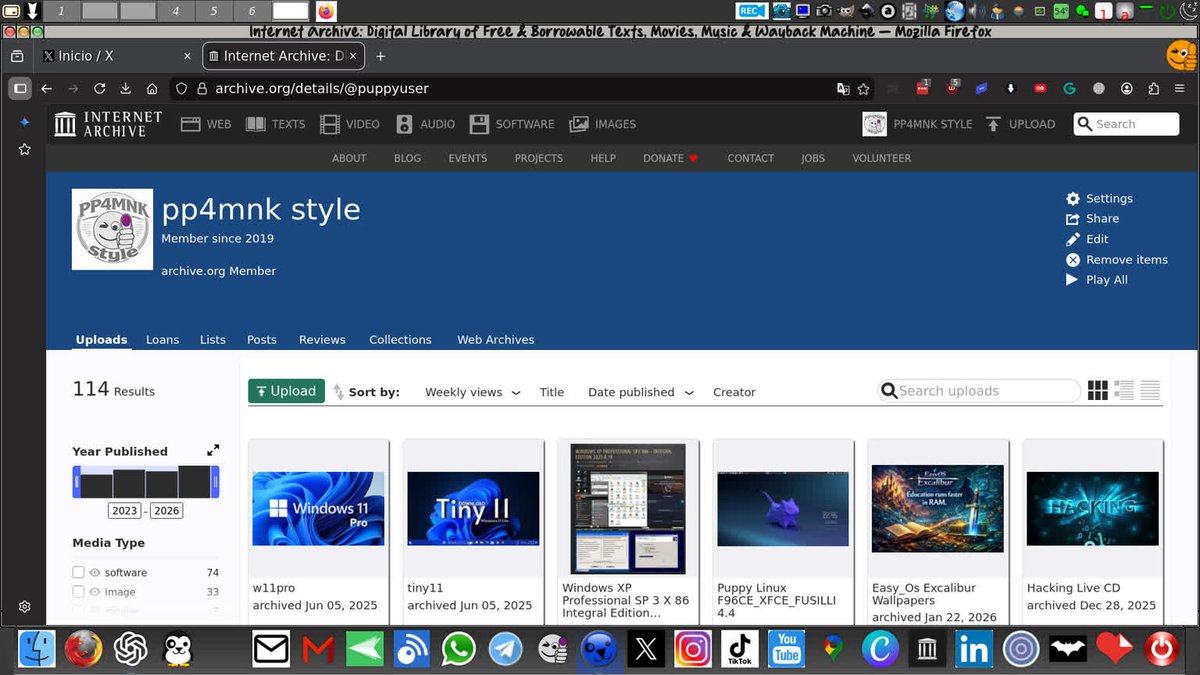This screenshot has width=1200, height=675.
Task: Switch to extended list view
Action: click(x=1124, y=391)
